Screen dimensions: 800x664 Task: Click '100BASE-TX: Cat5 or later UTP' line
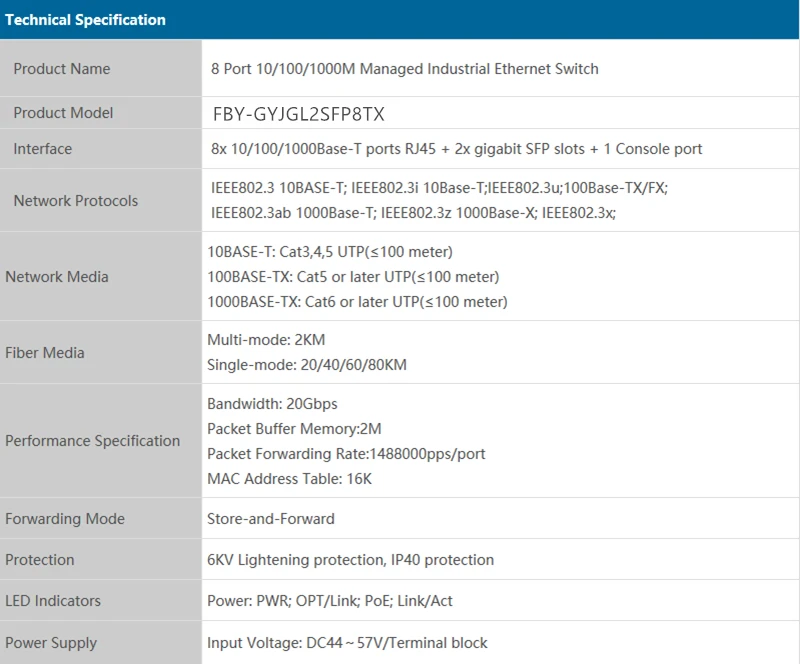[353, 277]
